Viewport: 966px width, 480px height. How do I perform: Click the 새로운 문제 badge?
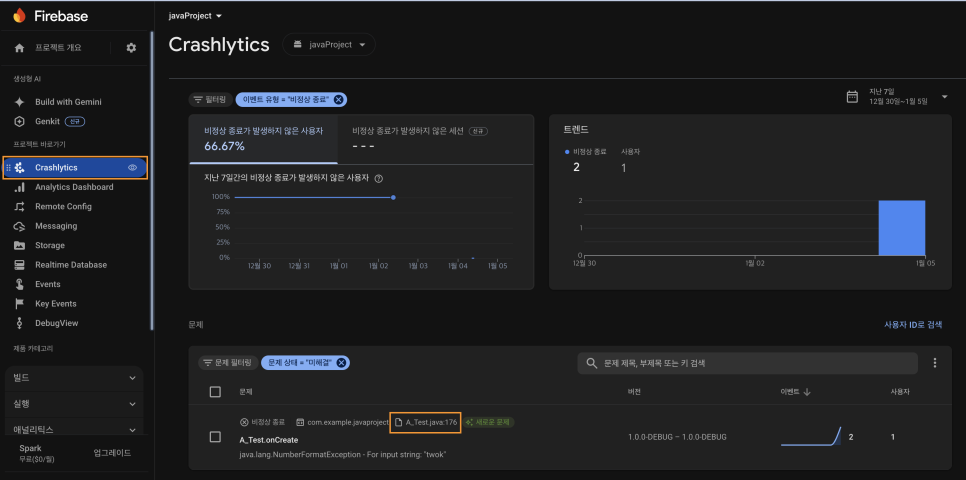pos(489,422)
